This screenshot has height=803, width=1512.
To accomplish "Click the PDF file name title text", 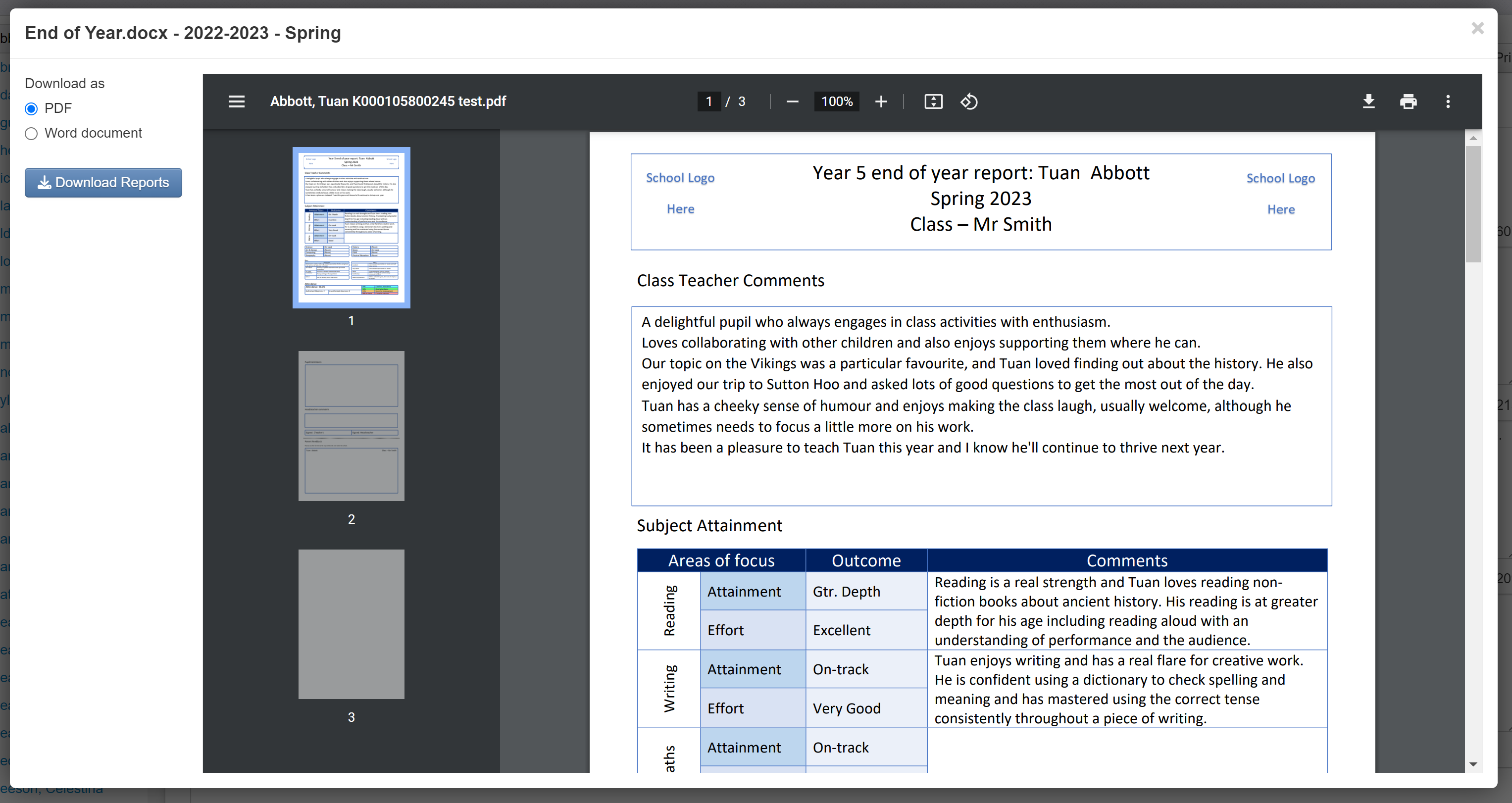I will pos(388,101).
